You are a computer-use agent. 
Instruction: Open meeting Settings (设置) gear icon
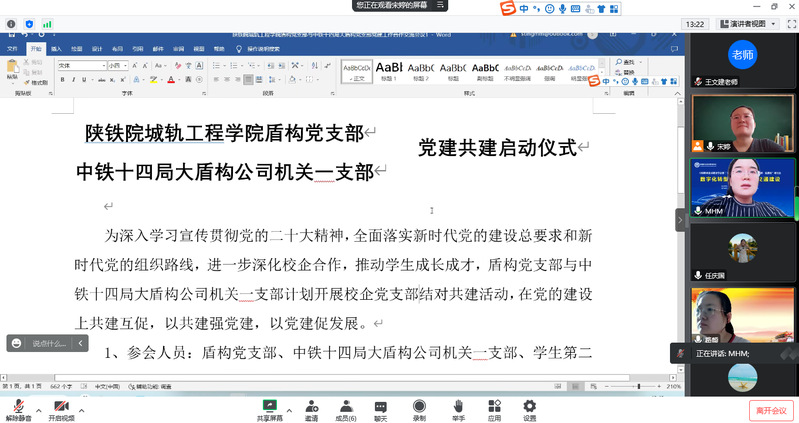pyautogui.click(x=530, y=405)
